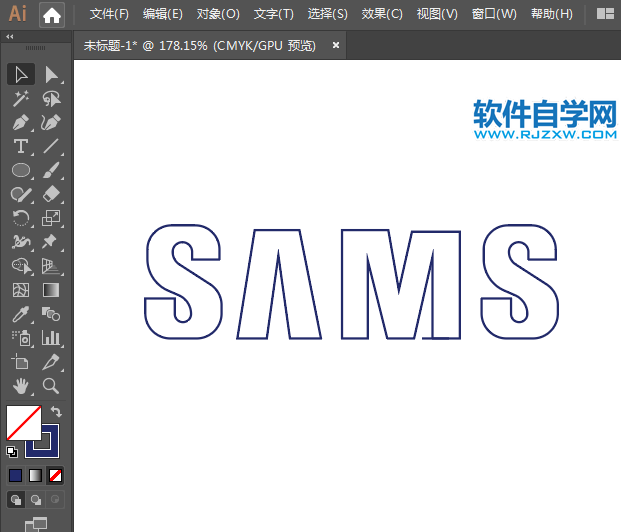Viewport: 621px width, 532px height.
Task: Pick the Shape Builder tool
Action: 21,266
